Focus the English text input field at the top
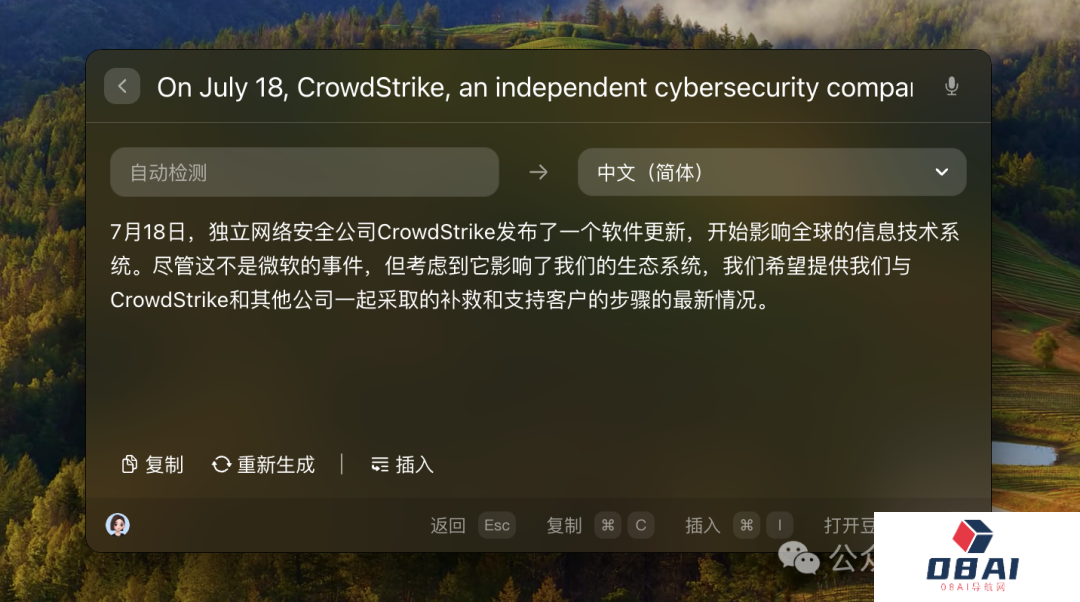The image size is (1080, 602). pos(534,87)
